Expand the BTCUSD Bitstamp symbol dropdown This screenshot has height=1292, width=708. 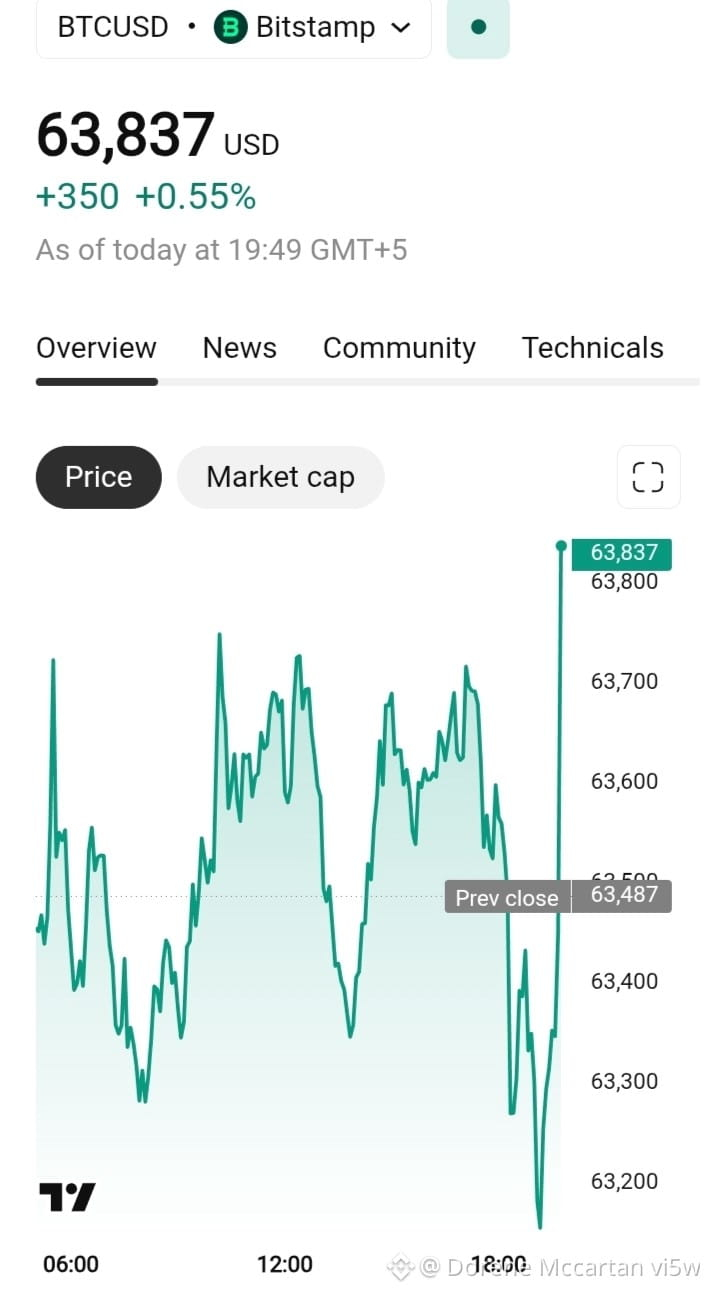click(x=234, y=27)
